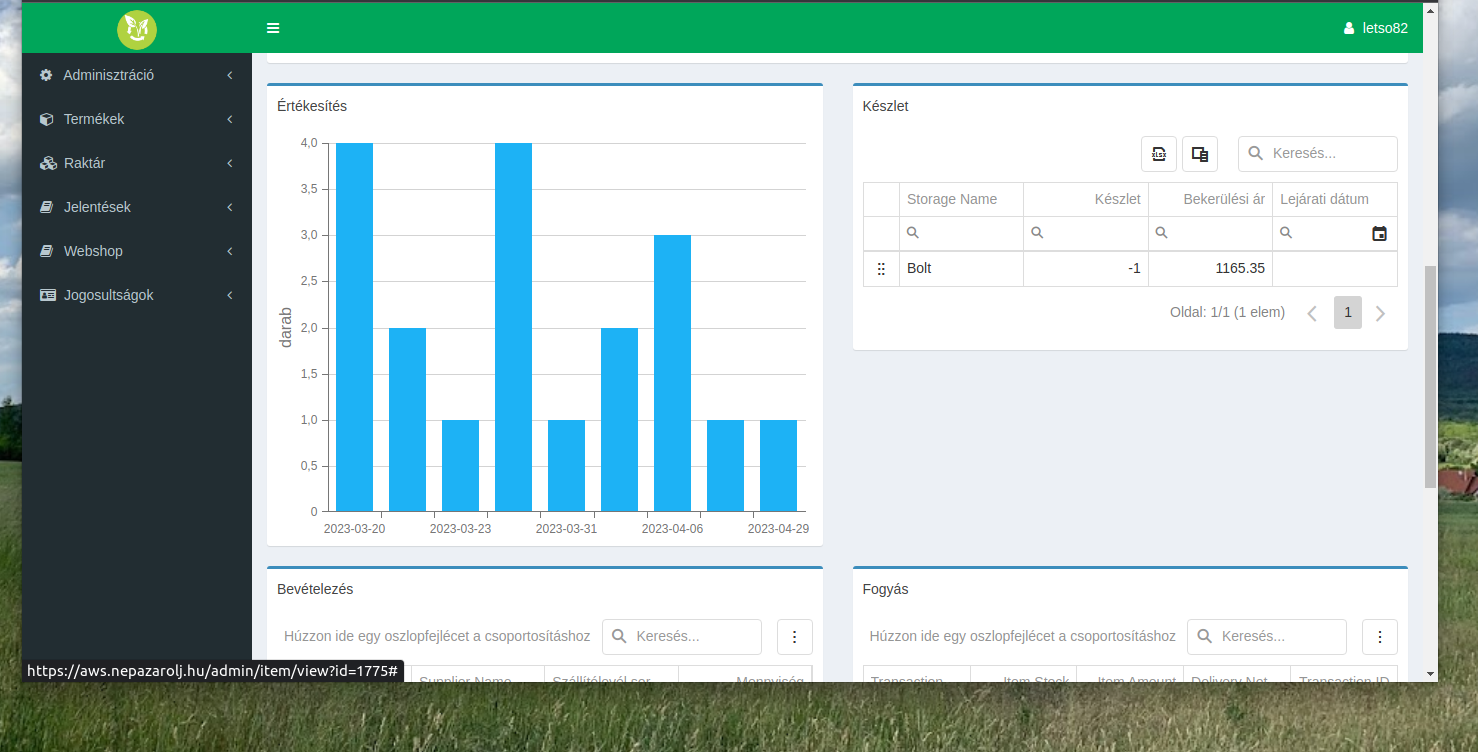
Task: Focus the Készlet panel search field
Action: pos(1318,154)
